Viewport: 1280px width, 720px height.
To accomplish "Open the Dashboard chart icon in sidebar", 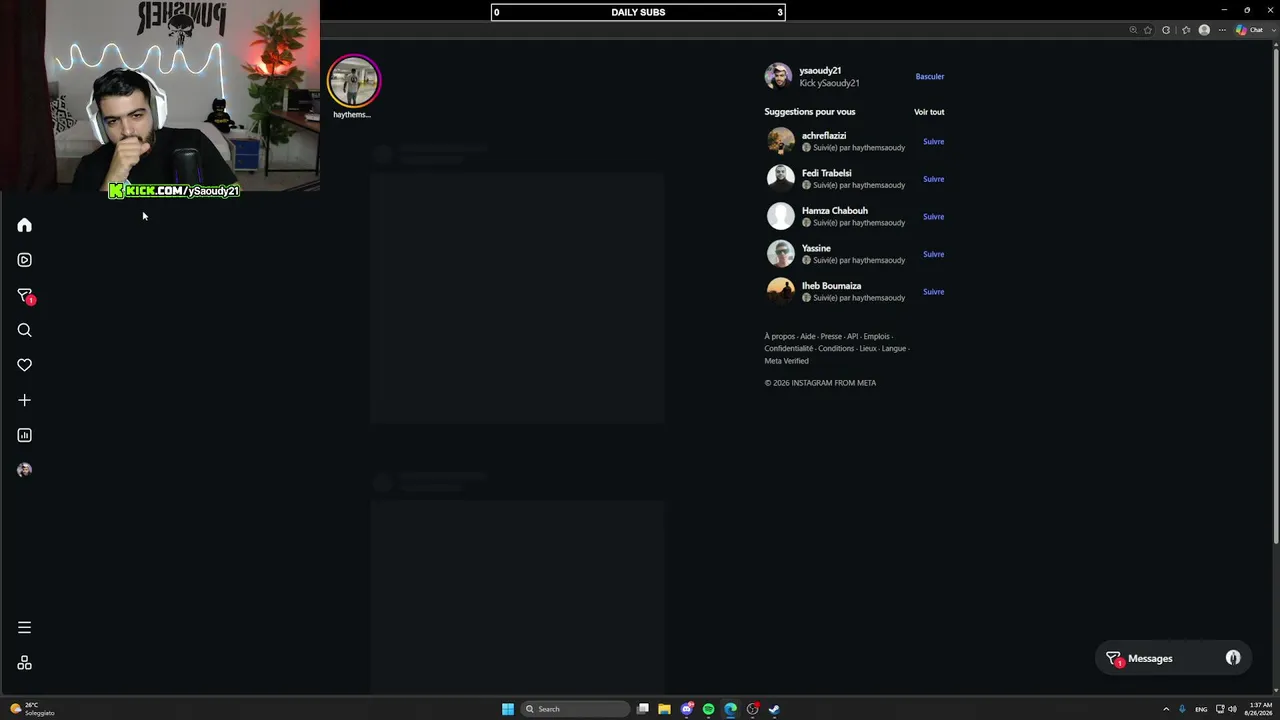I will (24, 435).
